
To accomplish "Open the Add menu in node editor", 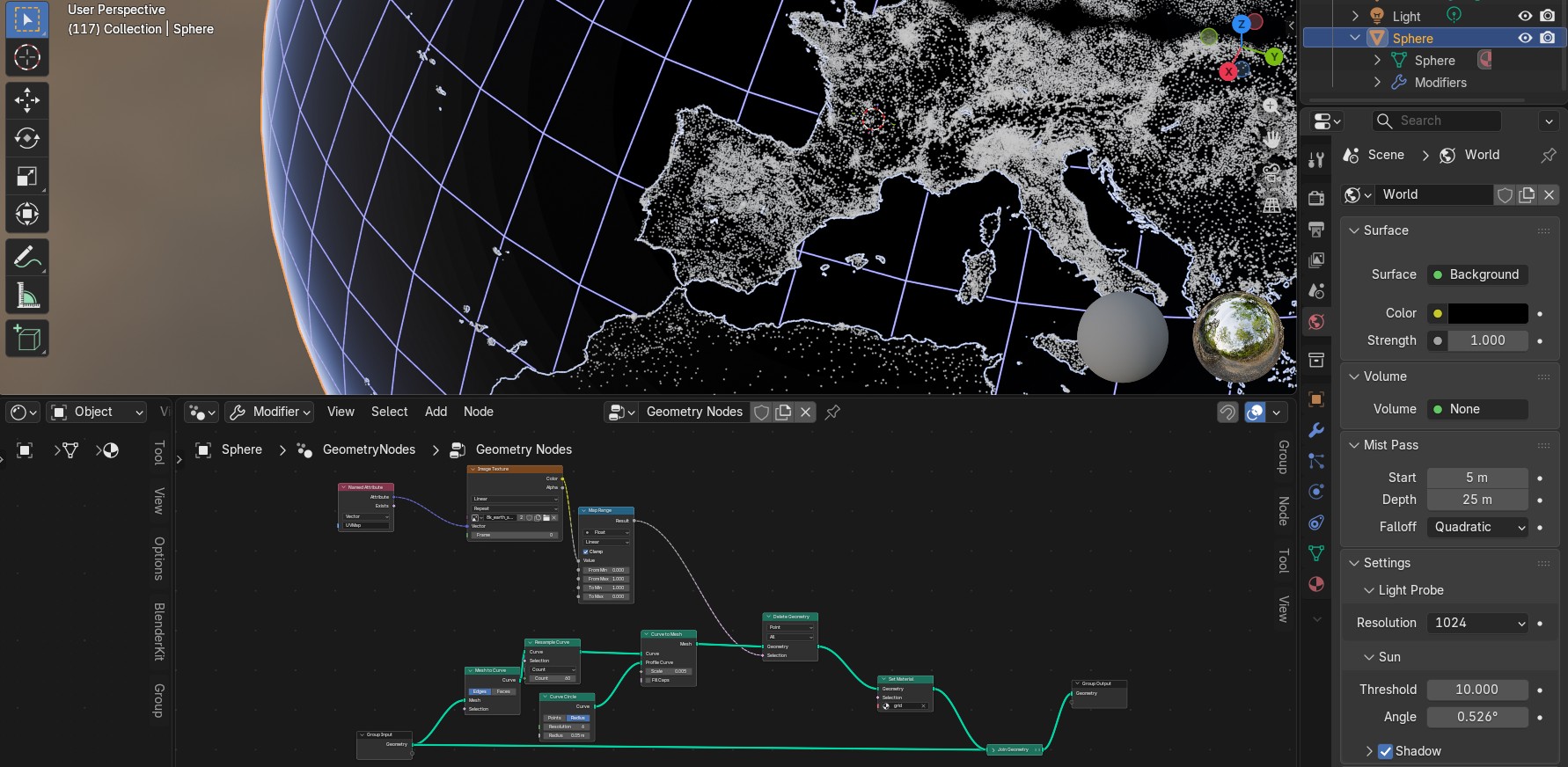I will tap(436, 412).
